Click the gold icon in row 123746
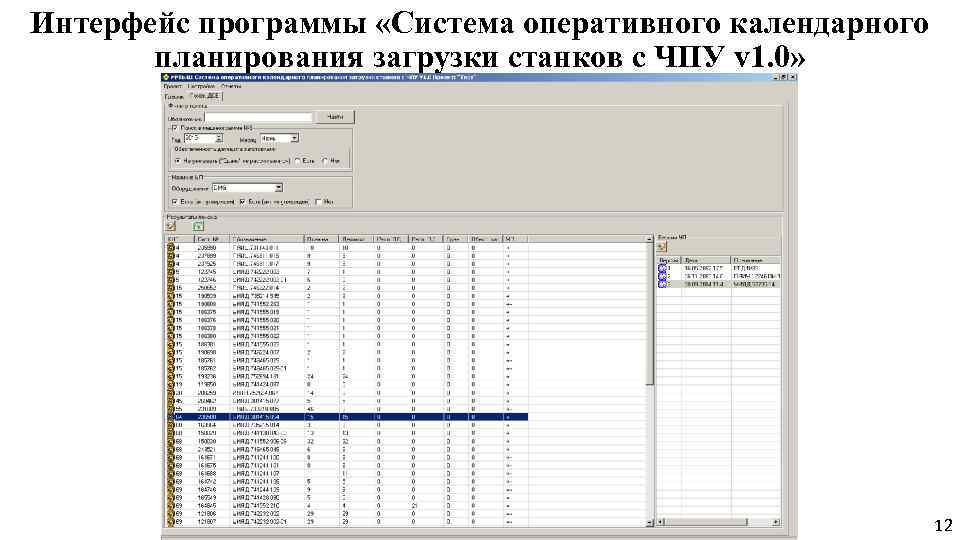The height and width of the screenshot is (540, 960). [x=171, y=280]
